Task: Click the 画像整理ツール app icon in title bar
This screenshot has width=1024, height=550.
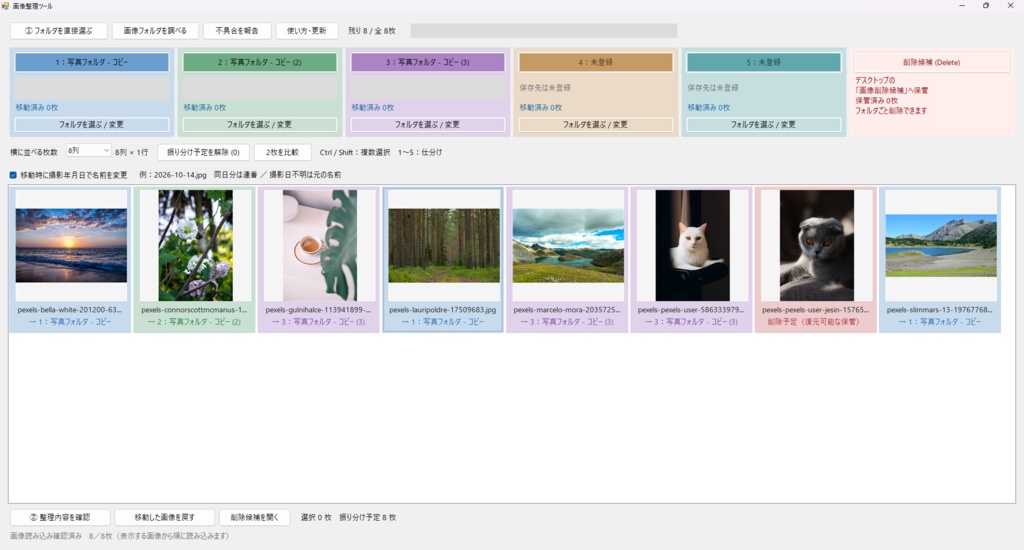Action: click(6, 6)
